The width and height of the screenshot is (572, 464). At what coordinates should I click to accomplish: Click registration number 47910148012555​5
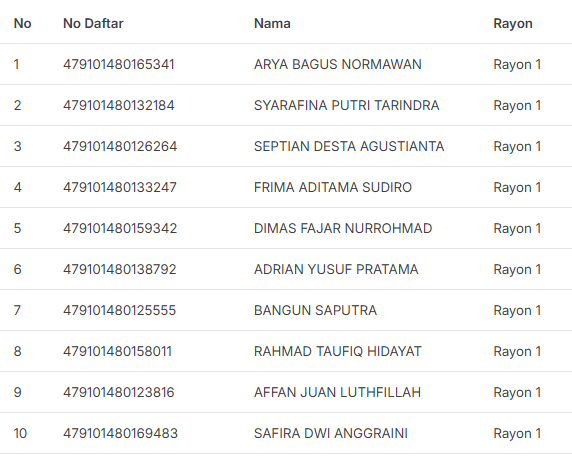pos(120,310)
